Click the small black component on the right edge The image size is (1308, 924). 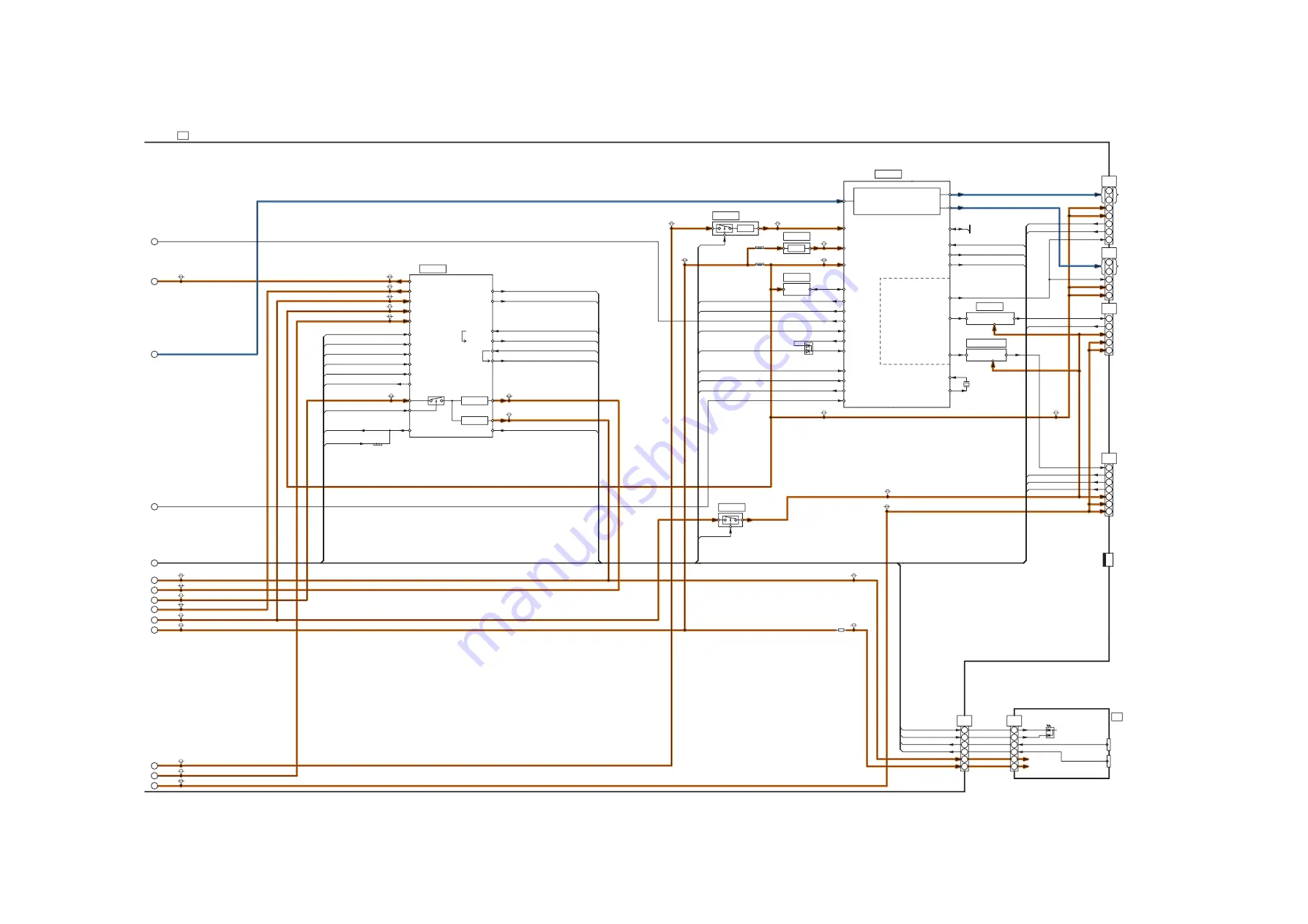pos(1108,560)
